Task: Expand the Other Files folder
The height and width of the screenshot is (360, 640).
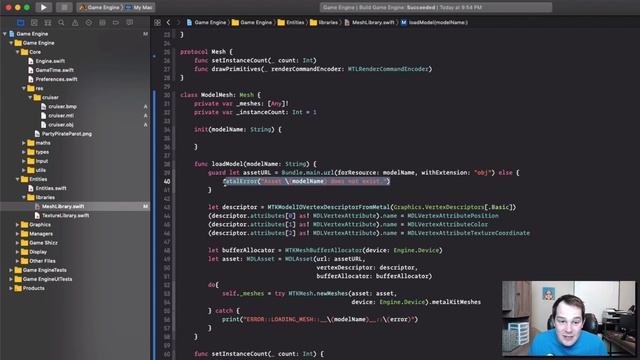Action: click(x=18, y=261)
